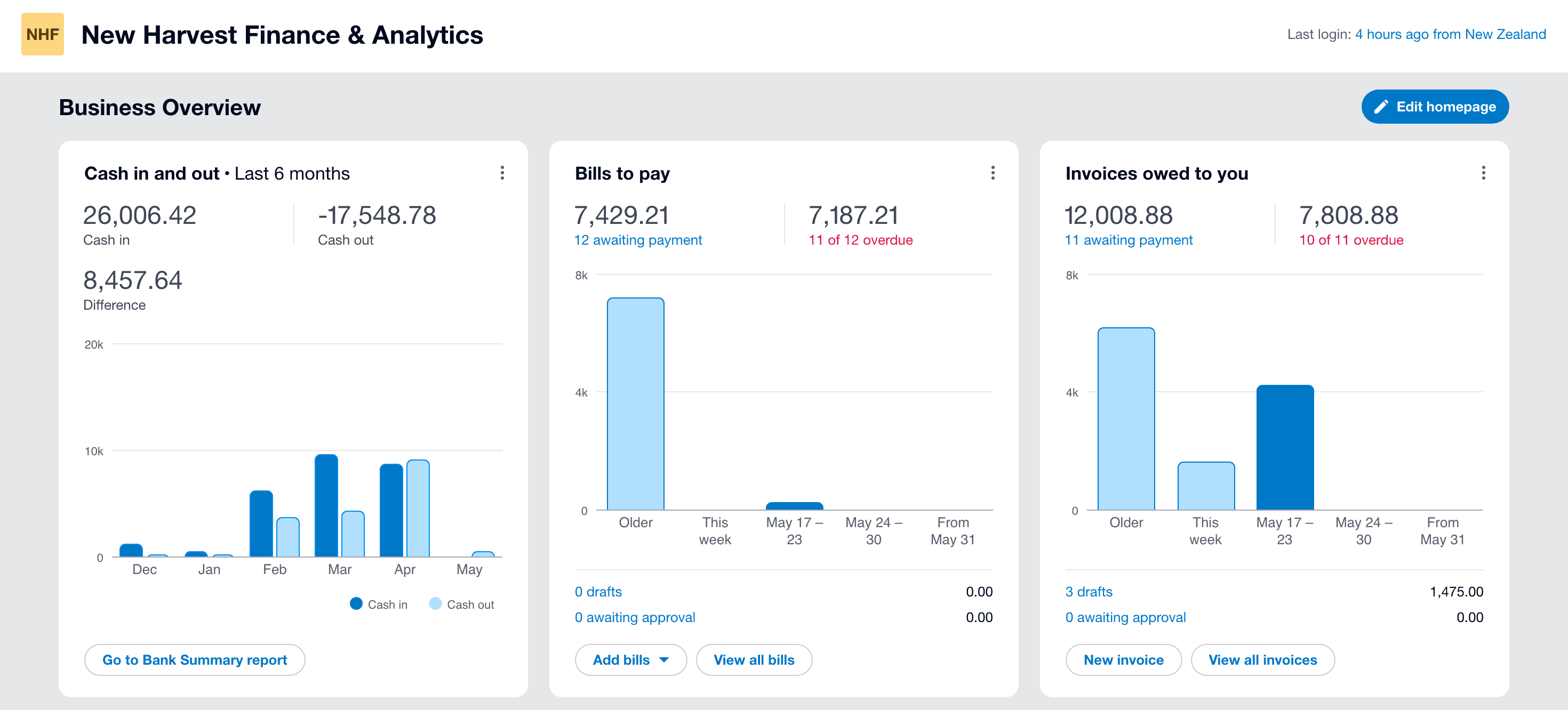1568x710 pixels.
Task: Click the NHF organization logo
Action: [x=43, y=34]
